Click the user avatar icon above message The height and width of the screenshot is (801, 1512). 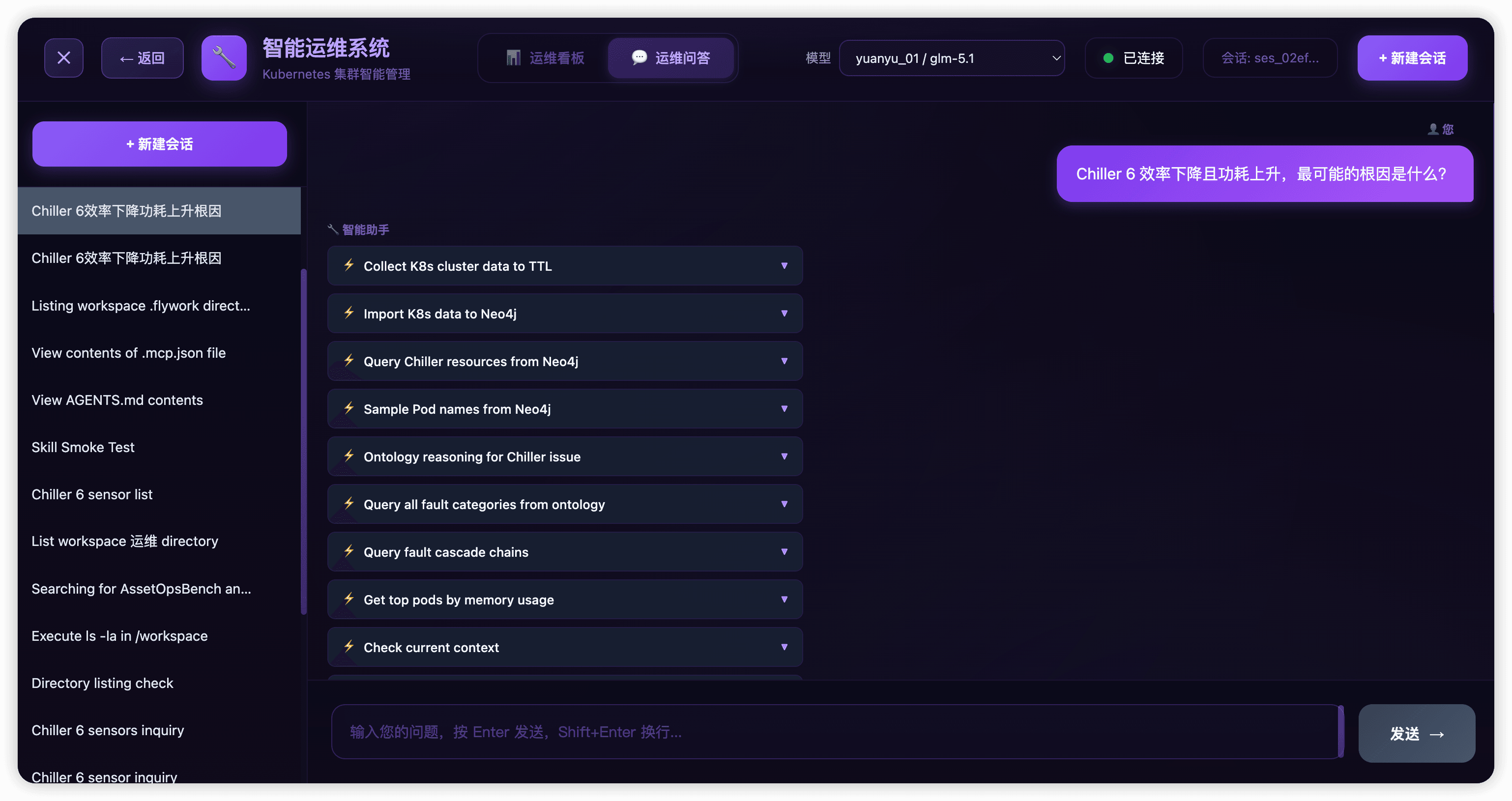[x=1433, y=129]
